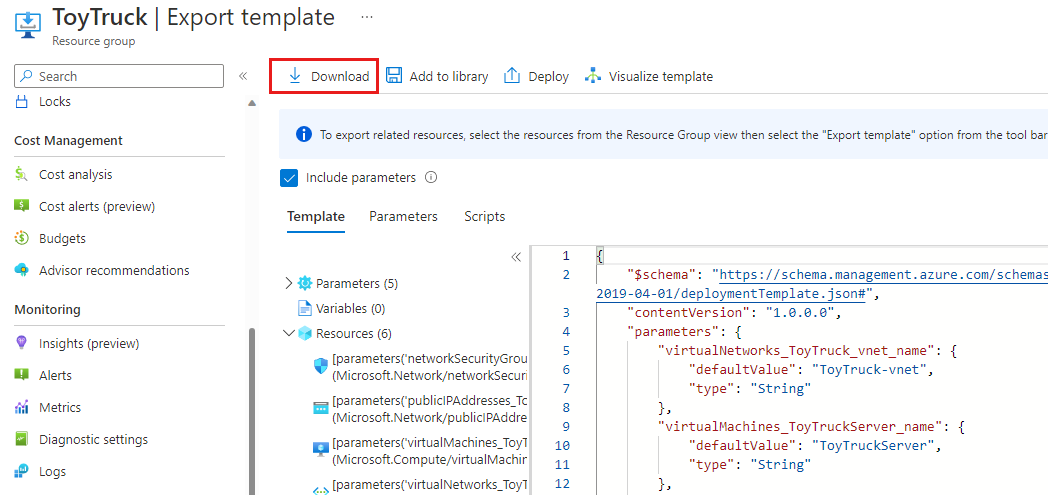Screen dimensions: 1048x495
Task: Click the Visualize template diagram icon
Action: (593, 75)
